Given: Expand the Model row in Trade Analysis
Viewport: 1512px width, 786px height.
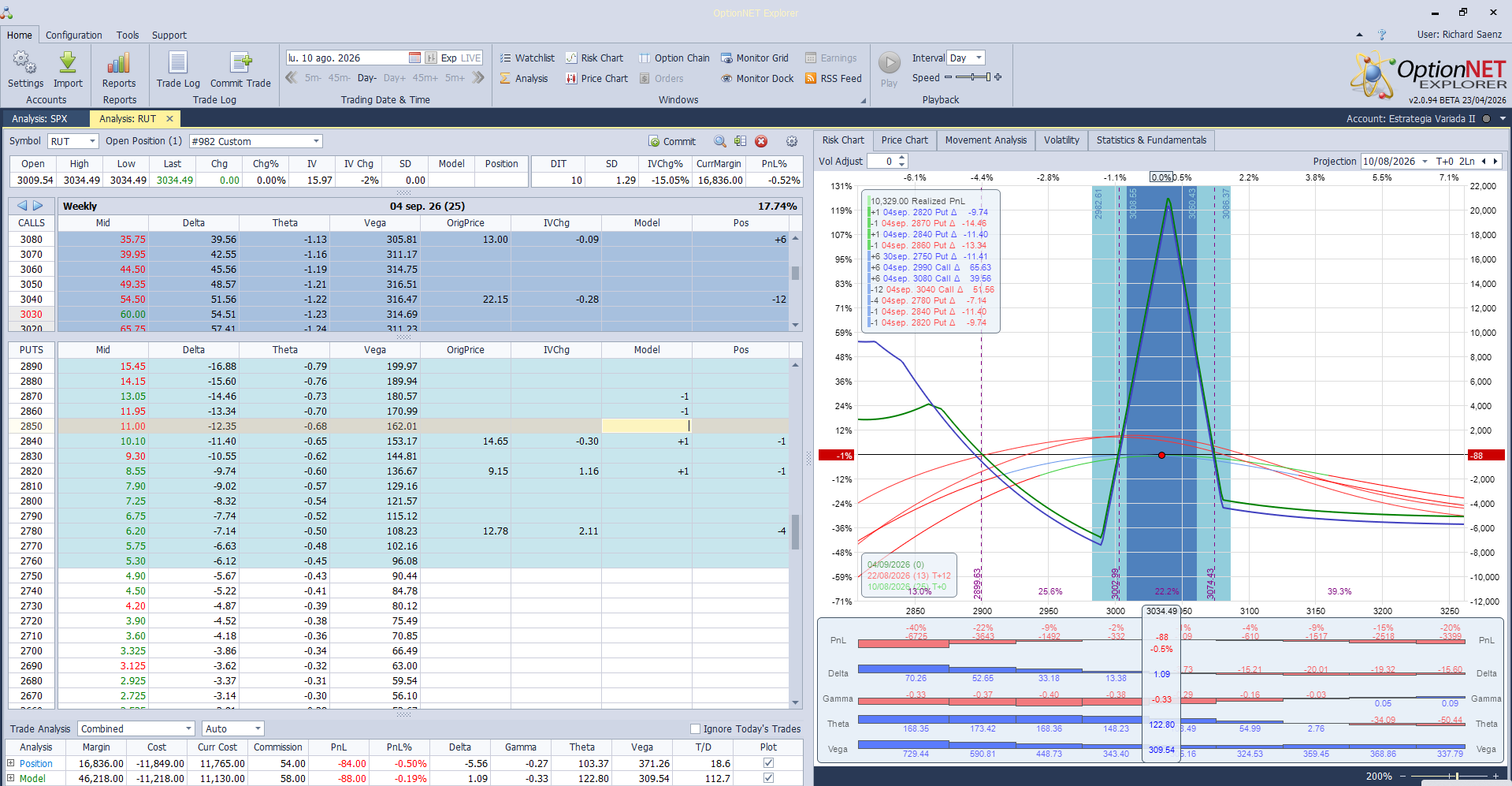Looking at the screenshot, I should tap(11, 778).
